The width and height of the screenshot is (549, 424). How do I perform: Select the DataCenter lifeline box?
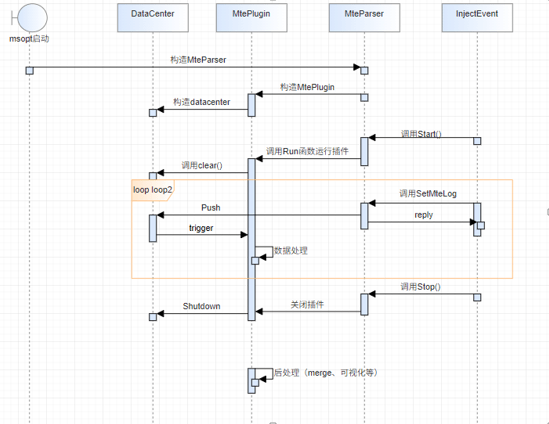tap(153, 18)
